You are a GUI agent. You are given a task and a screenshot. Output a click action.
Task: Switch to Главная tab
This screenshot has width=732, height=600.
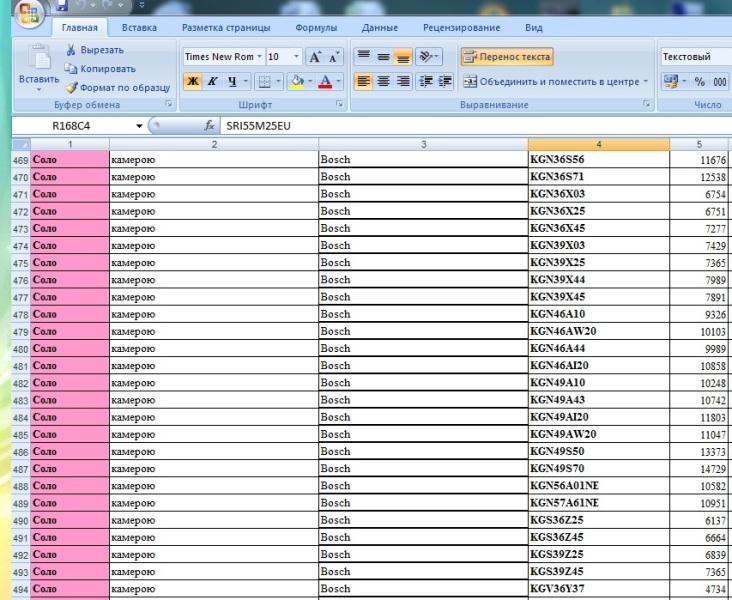(x=80, y=28)
